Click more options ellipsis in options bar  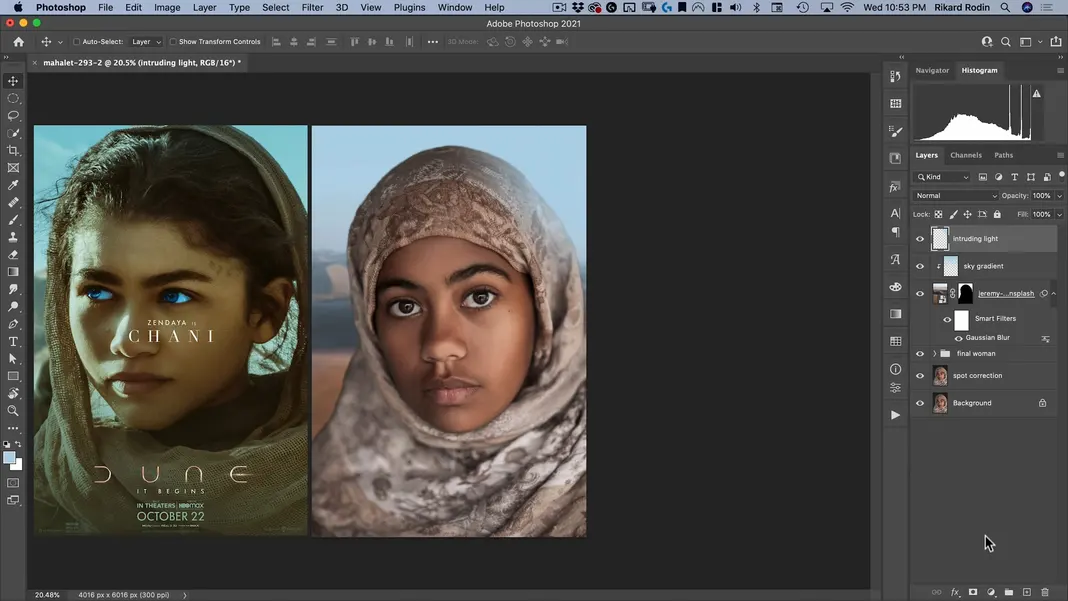tap(433, 42)
